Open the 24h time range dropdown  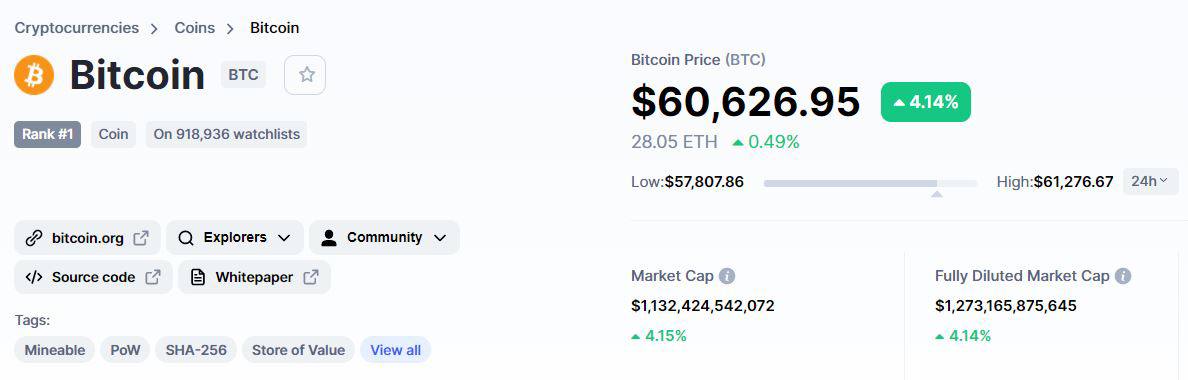pos(1150,182)
